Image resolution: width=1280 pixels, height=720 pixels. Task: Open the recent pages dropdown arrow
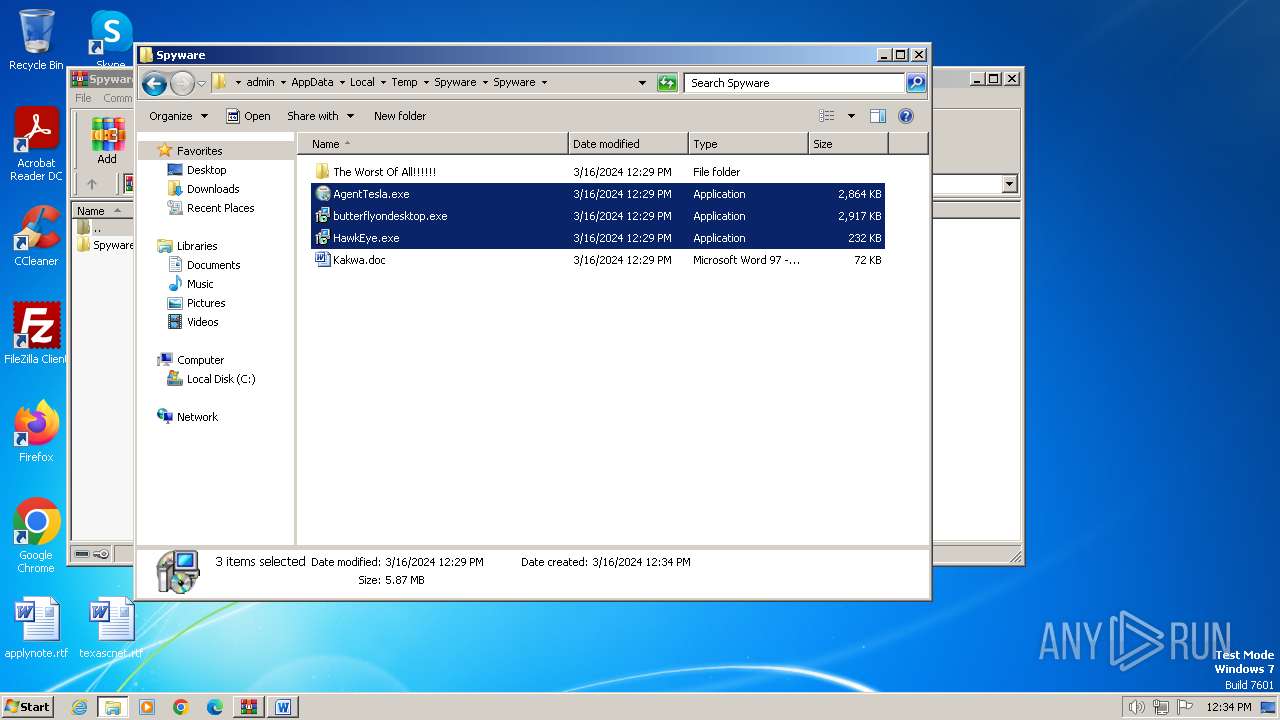[x=201, y=84]
